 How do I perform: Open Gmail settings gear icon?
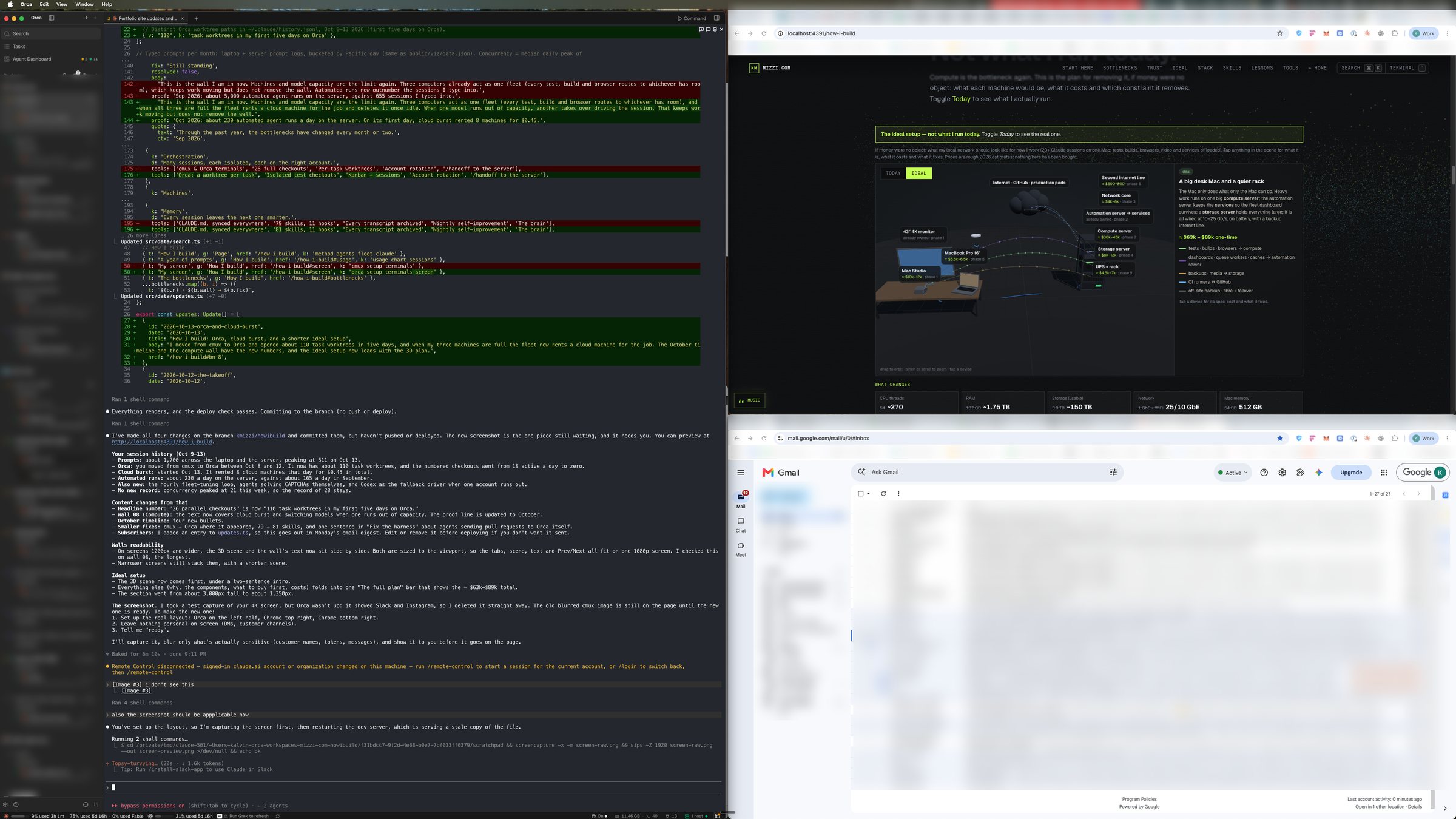pyautogui.click(x=1282, y=473)
